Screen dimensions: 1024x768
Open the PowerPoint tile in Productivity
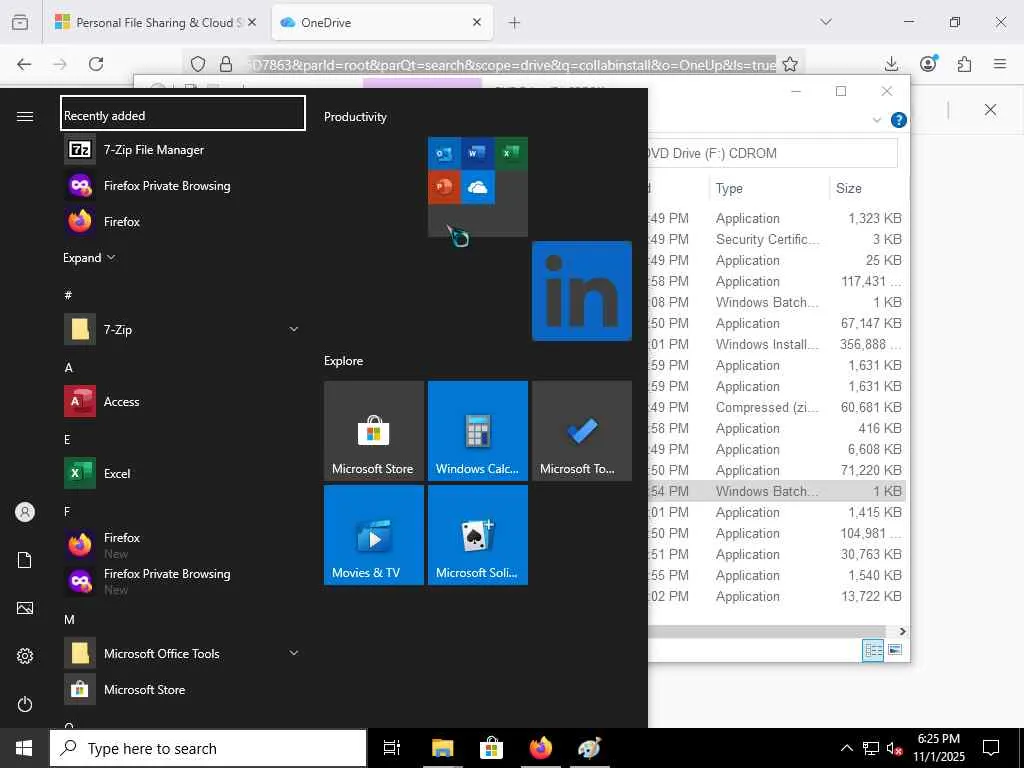[444, 187]
